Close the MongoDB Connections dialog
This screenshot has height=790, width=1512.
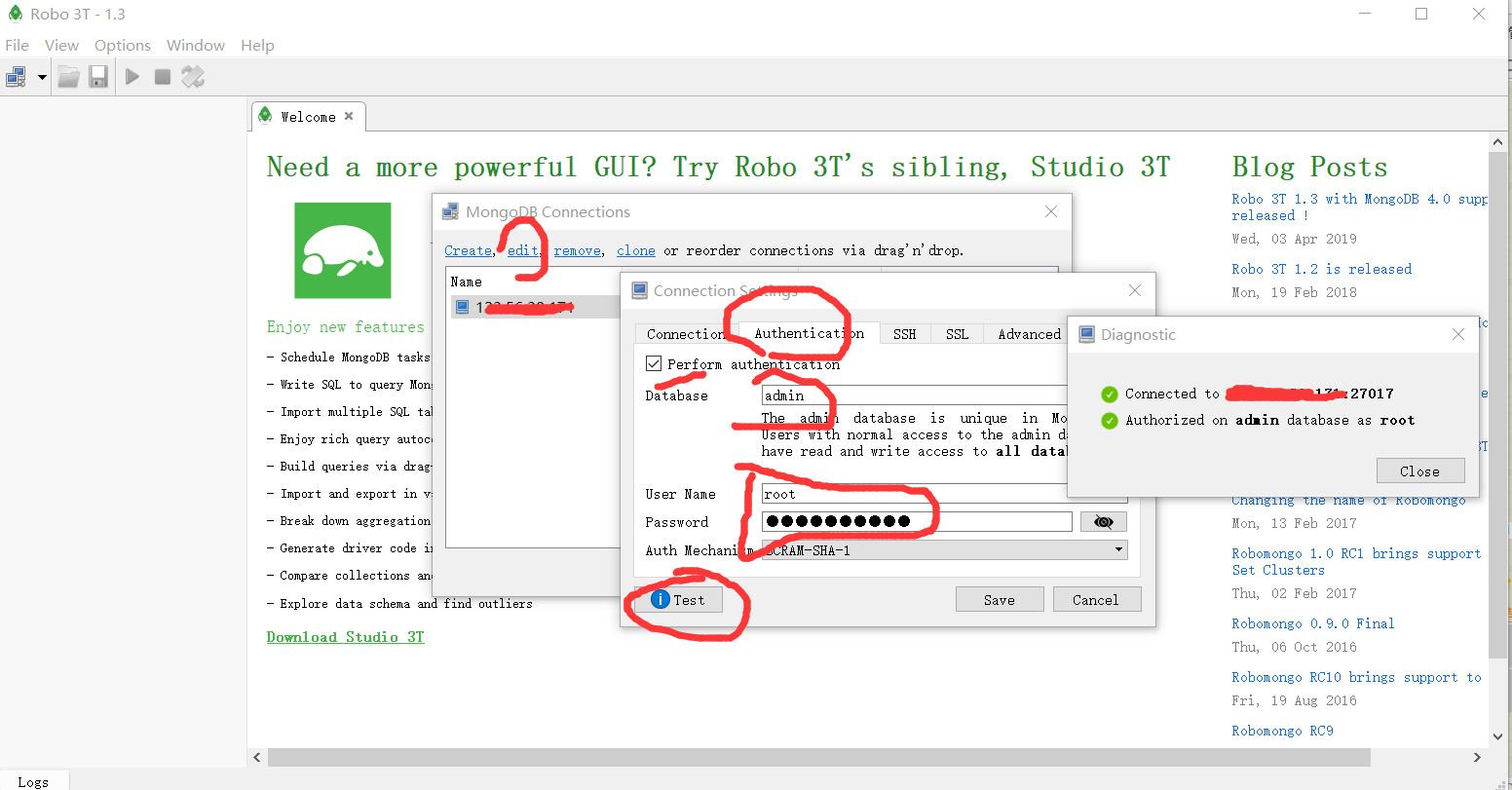(x=1051, y=211)
